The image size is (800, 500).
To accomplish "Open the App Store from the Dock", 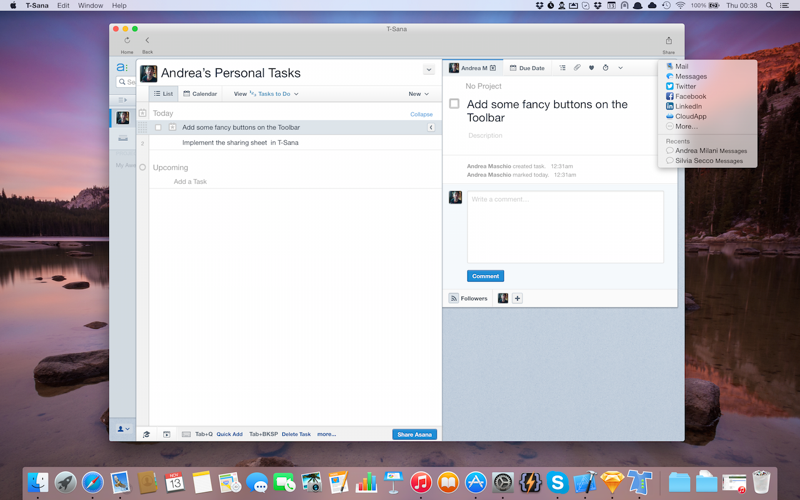I will [x=476, y=482].
